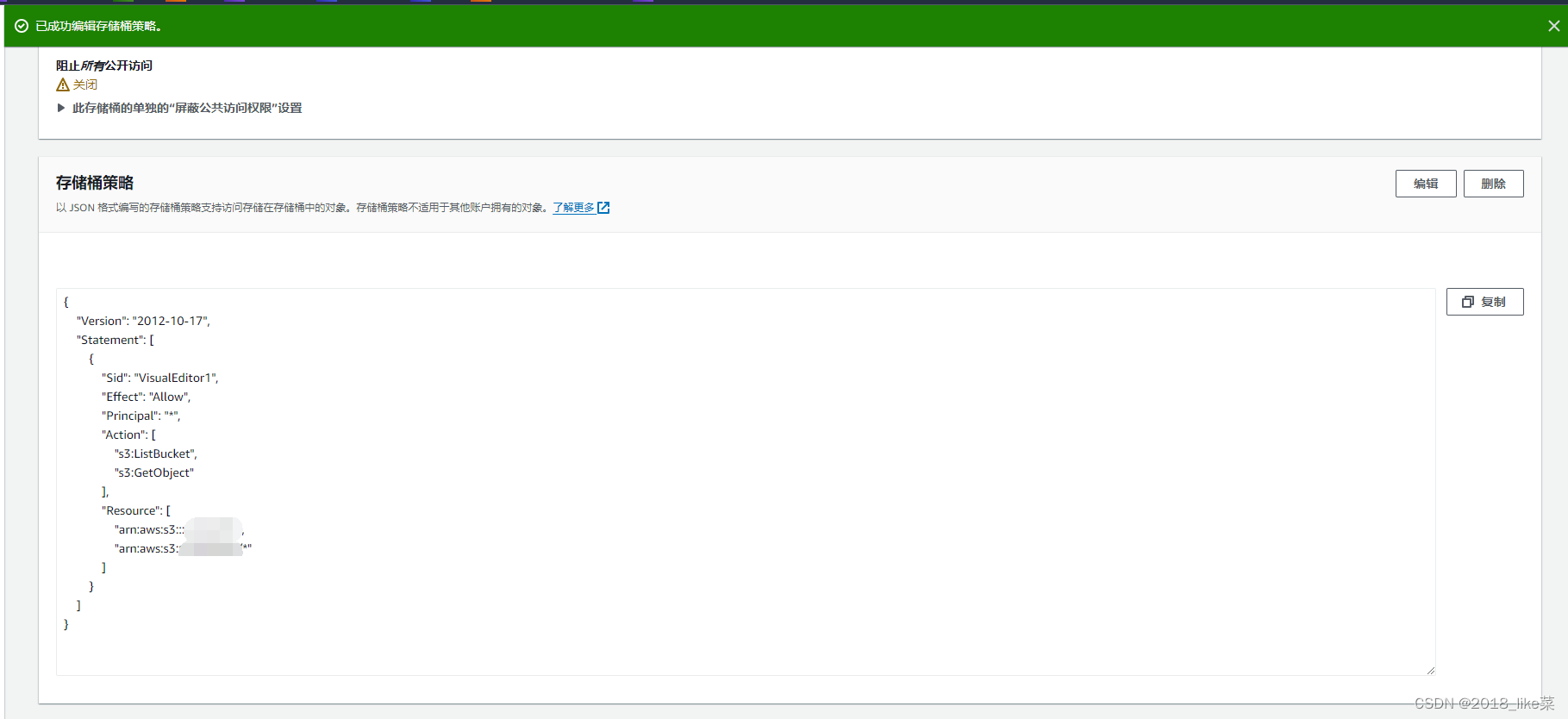Click the success checkmark icon in banner
Screen dimensions: 1568x719
(22, 26)
